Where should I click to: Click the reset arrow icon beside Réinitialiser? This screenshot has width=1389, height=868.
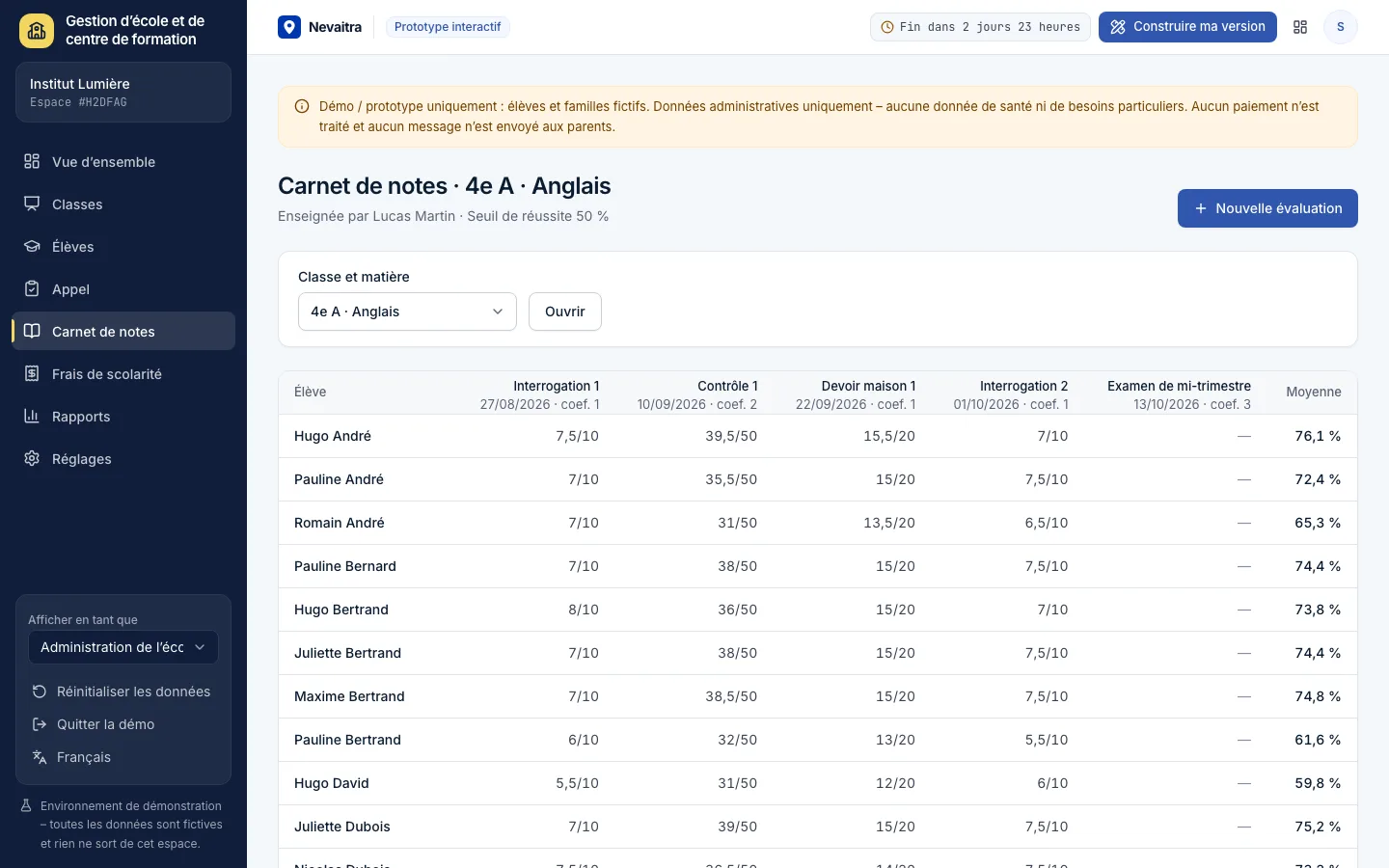click(x=40, y=692)
